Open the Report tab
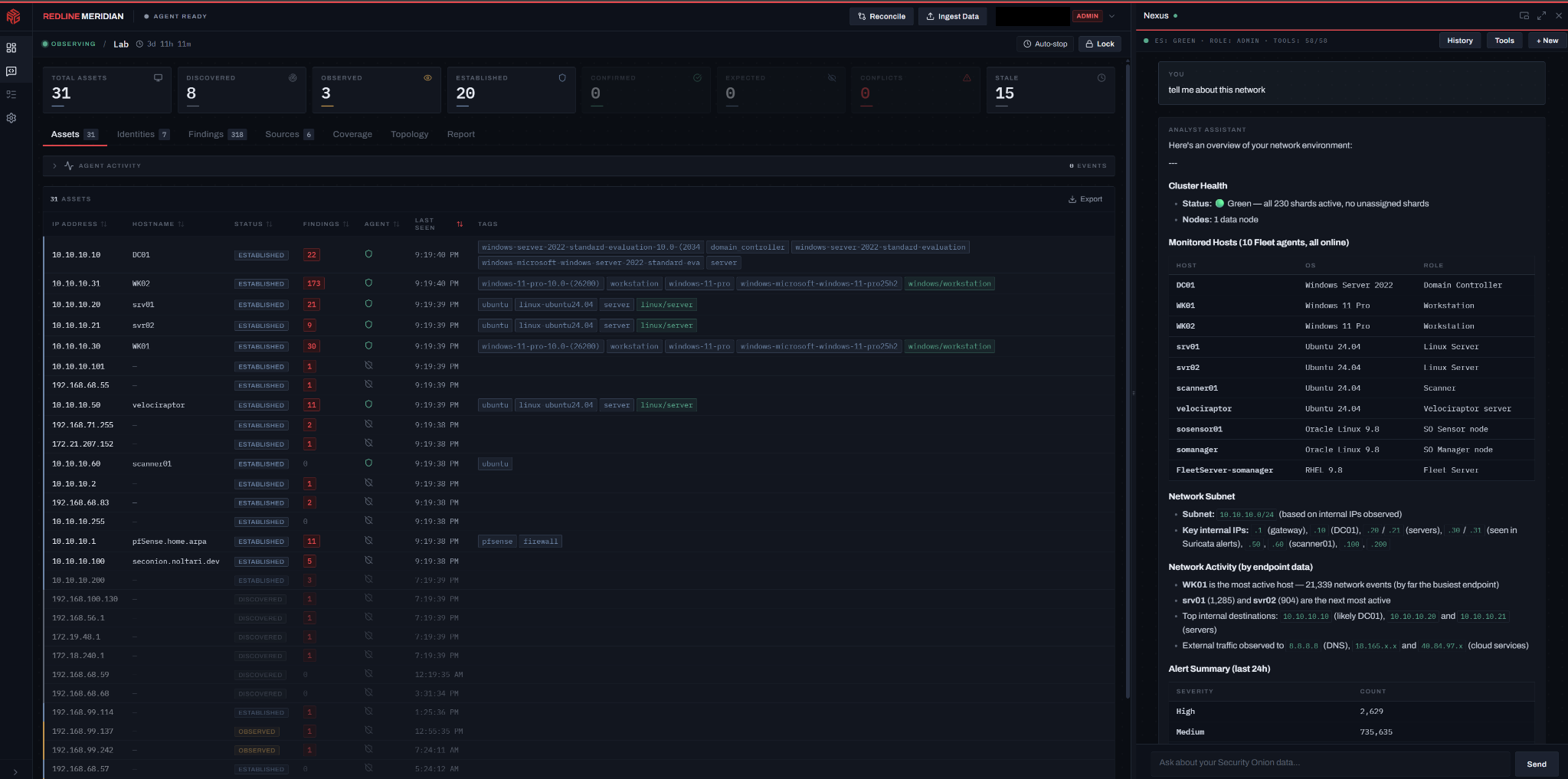Viewport: 1568px width, 779px height. (461, 134)
